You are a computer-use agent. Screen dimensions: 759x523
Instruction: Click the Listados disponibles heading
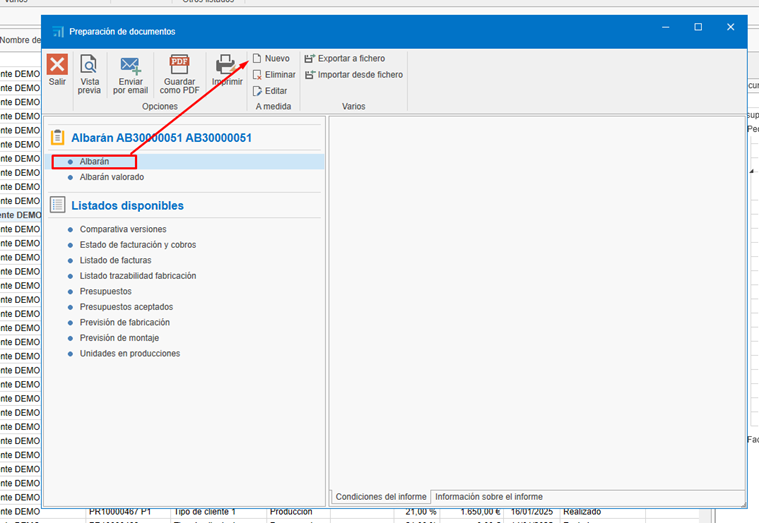pyautogui.click(x=127, y=205)
